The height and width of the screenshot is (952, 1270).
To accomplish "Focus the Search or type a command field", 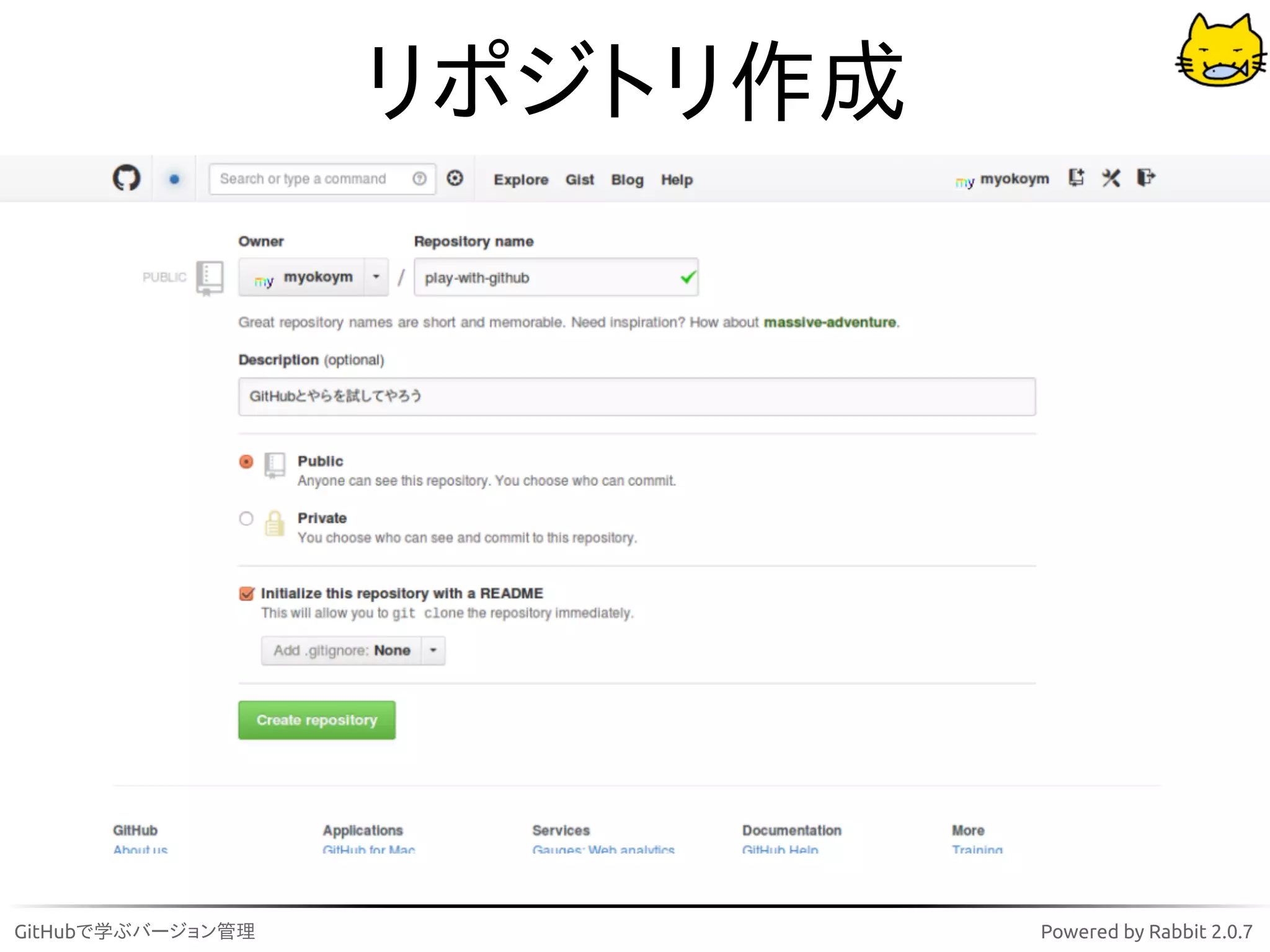I will [322, 179].
